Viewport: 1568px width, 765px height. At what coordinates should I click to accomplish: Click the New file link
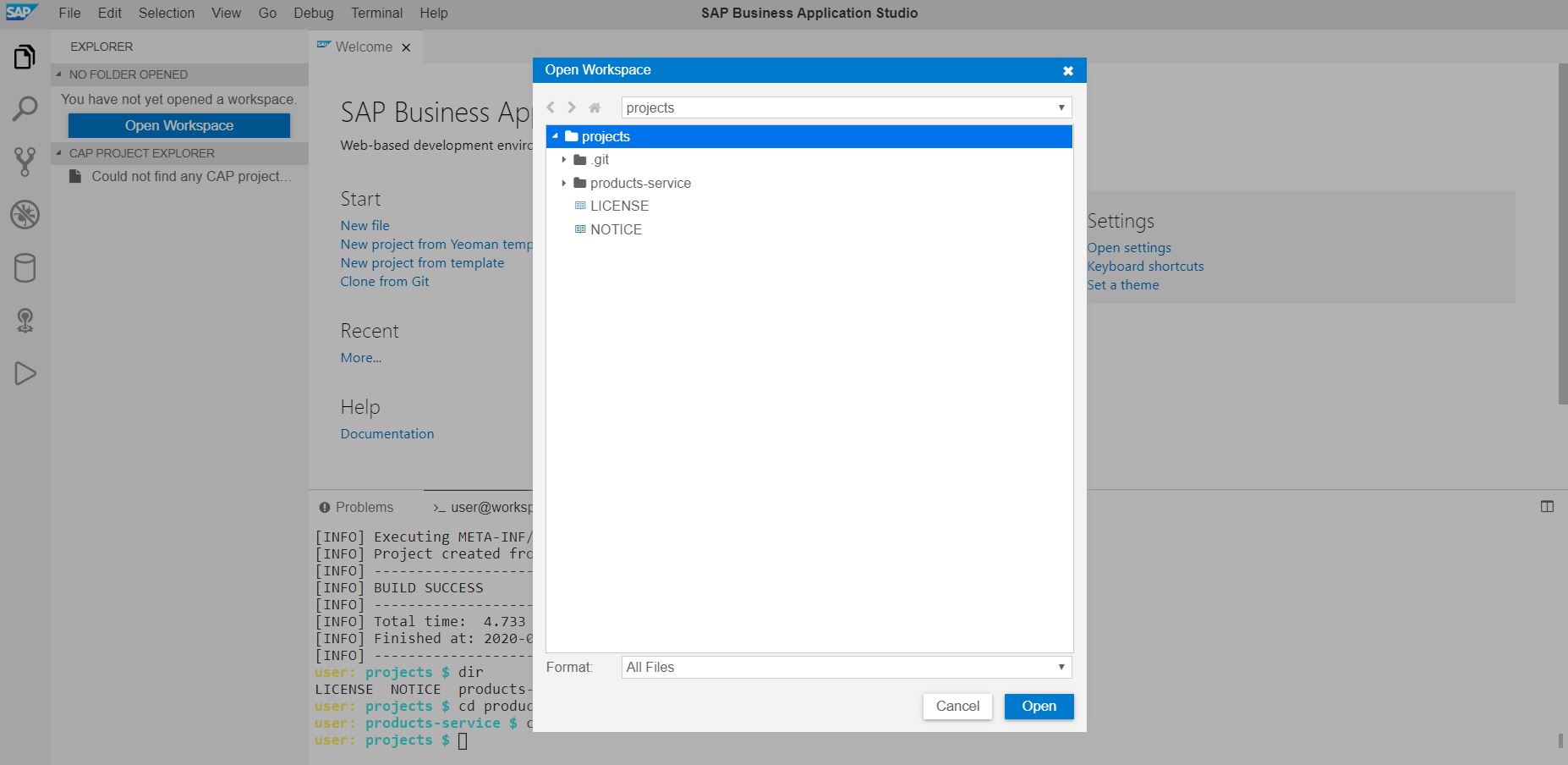click(x=365, y=225)
